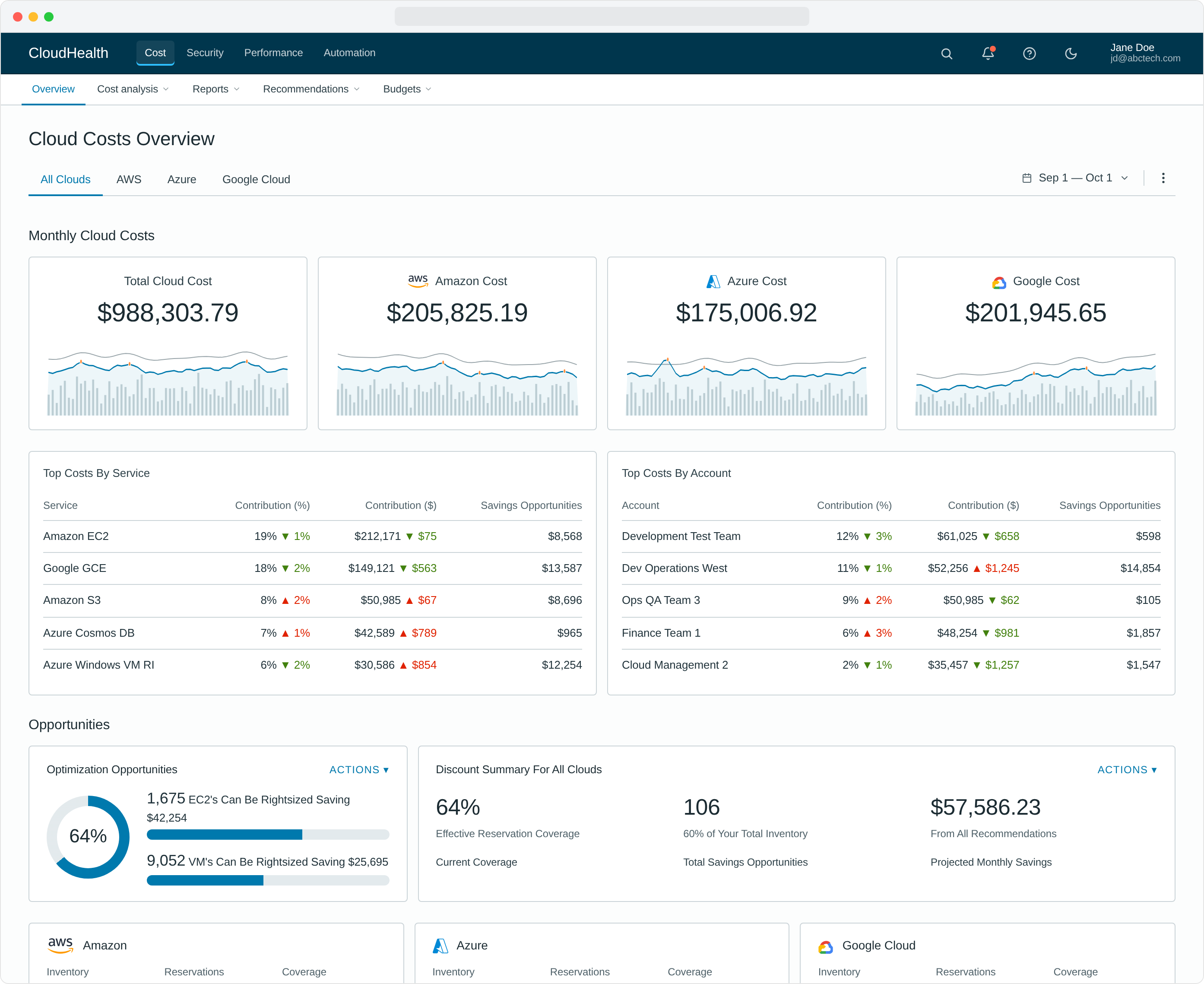
Task: Toggle dark mode moon icon
Action: tap(1071, 53)
